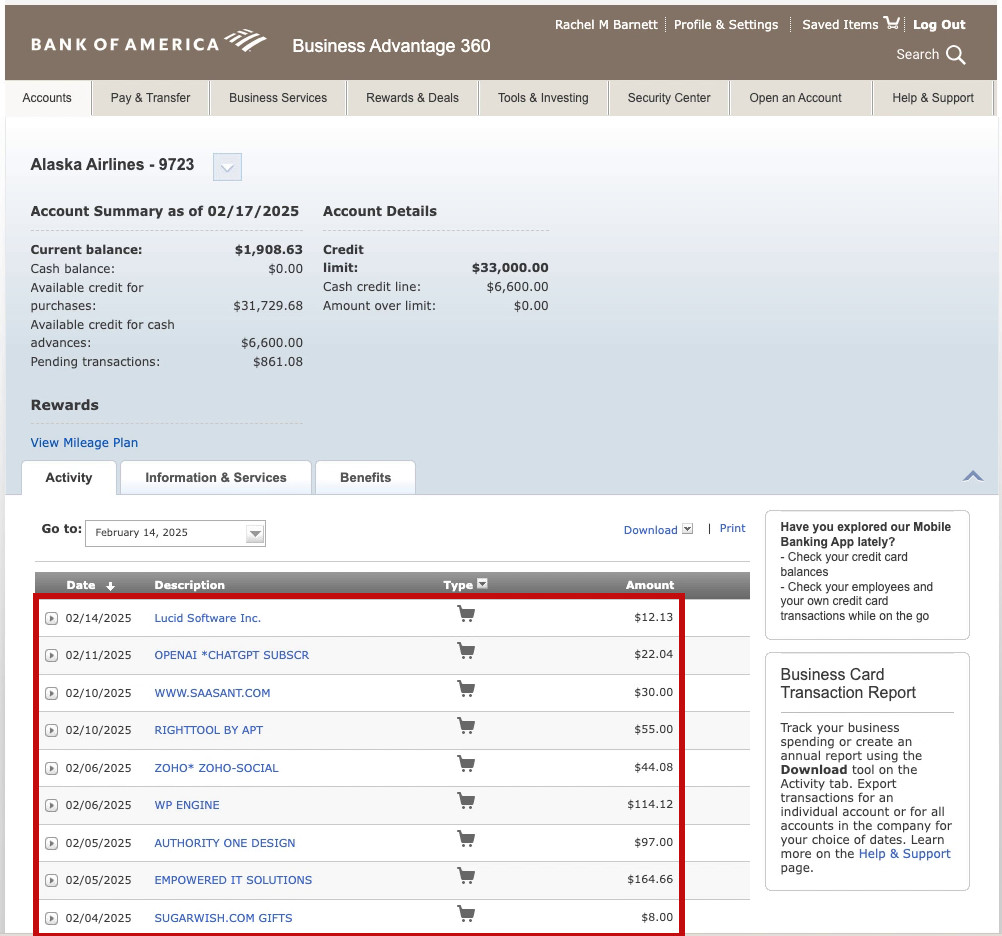Open the Tools & Investing menu
The width and height of the screenshot is (1002, 936).
pyautogui.click(x=543, y=98)
